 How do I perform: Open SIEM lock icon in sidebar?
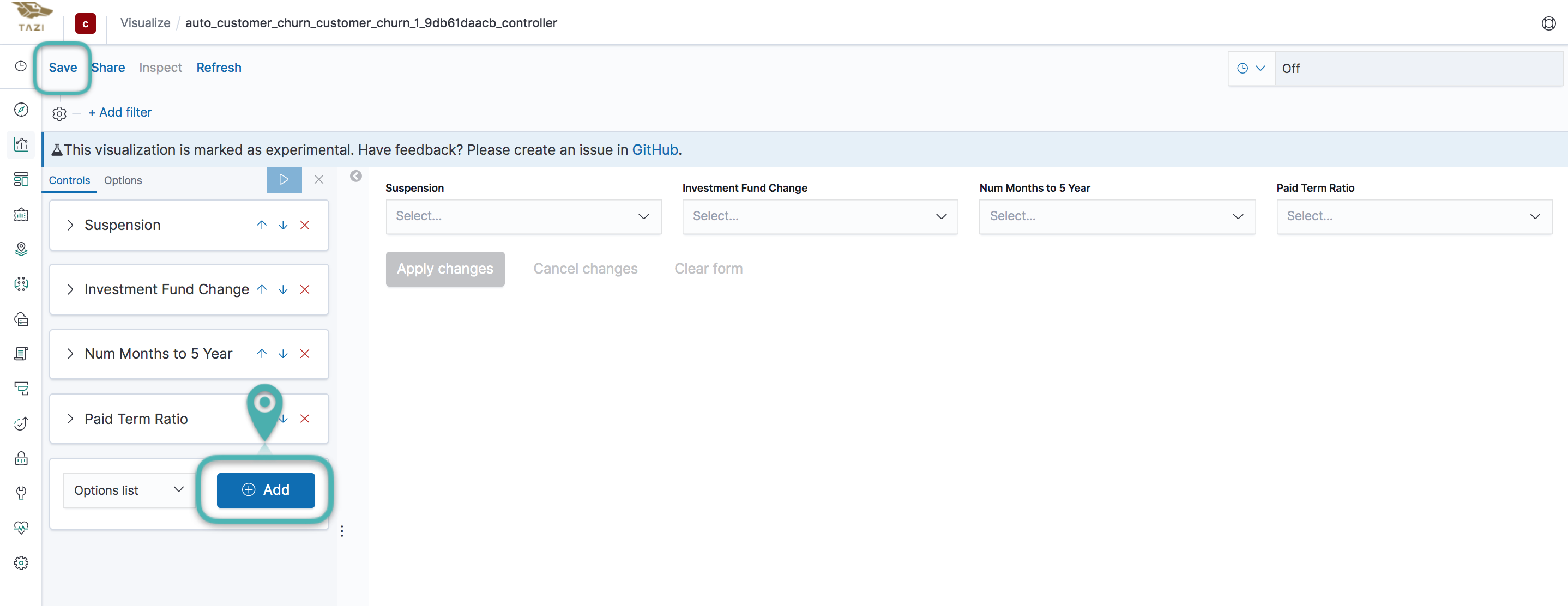[21, 458]
